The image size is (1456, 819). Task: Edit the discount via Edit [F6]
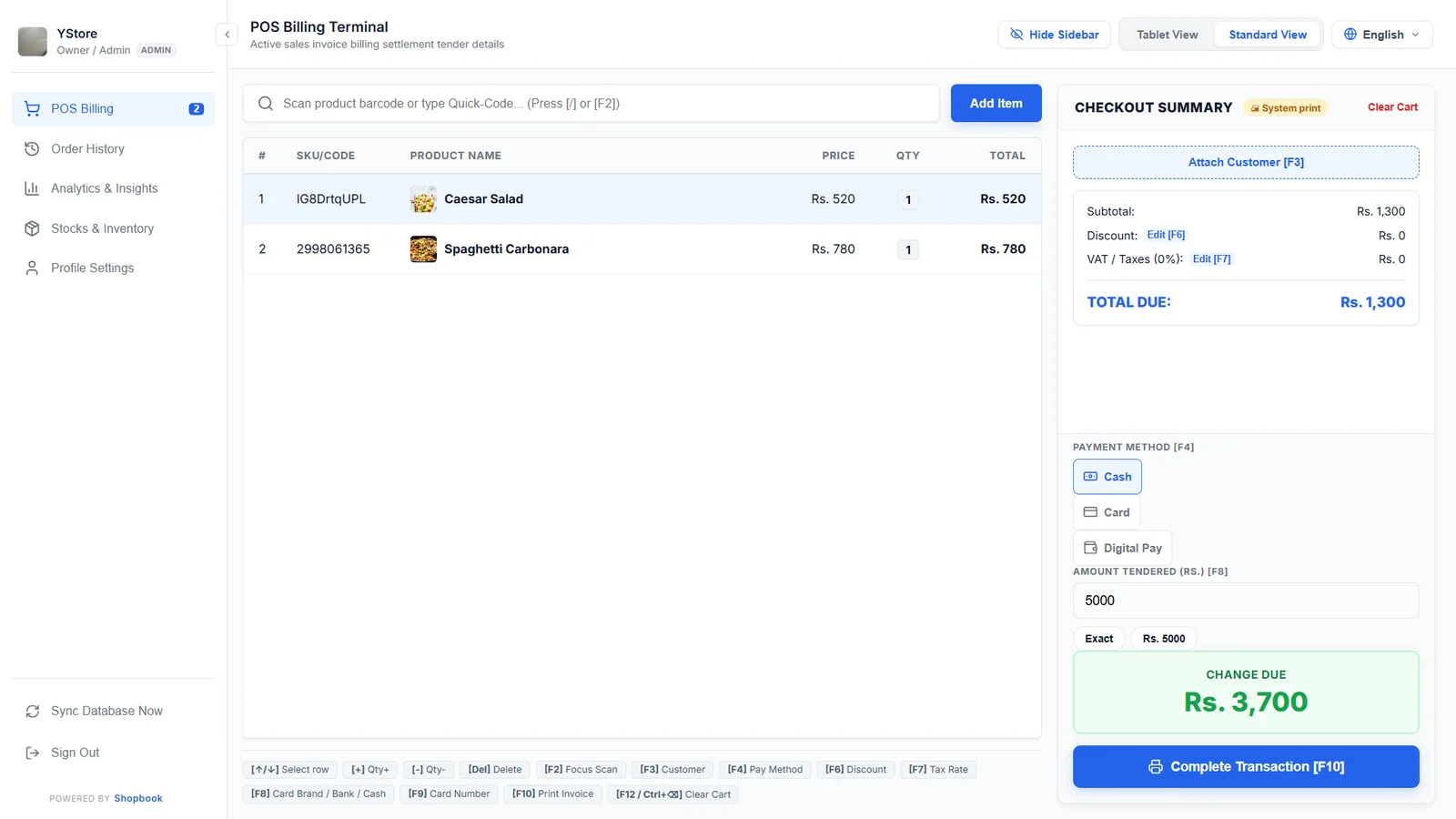point(1166,235)
